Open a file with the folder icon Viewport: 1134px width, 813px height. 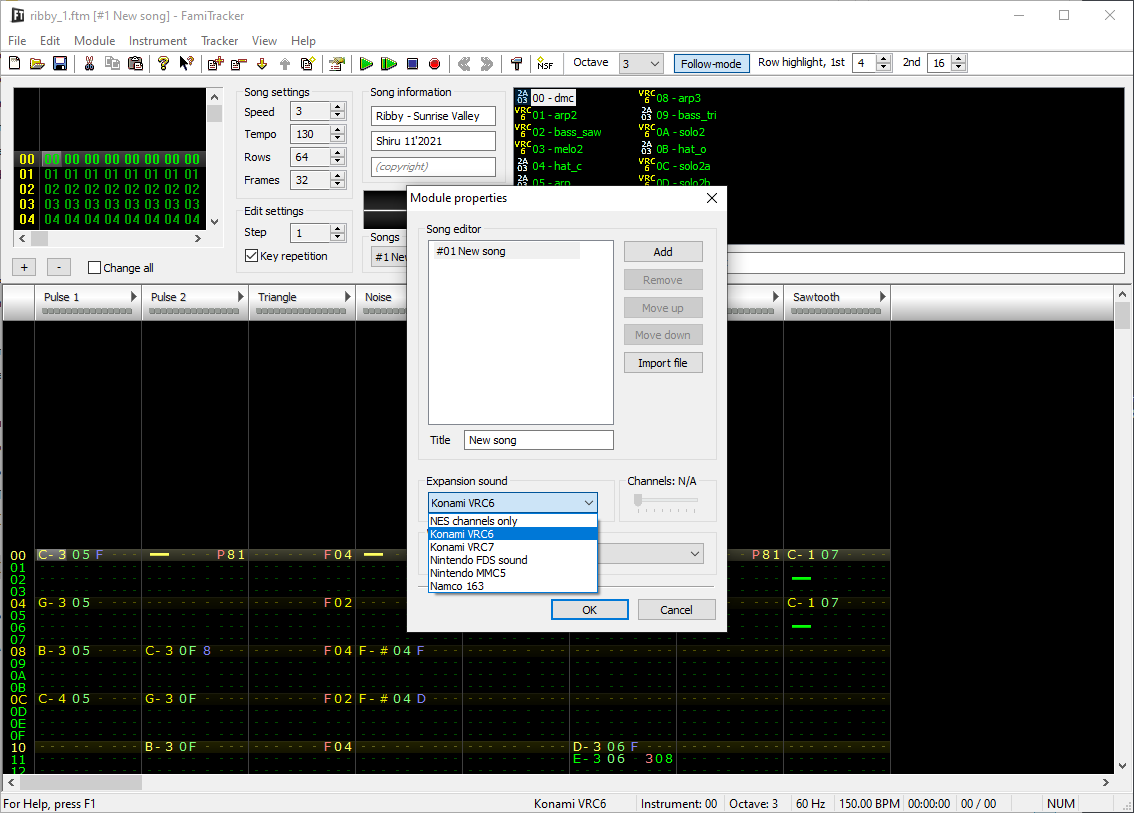pyautogui.click(x=38, y=64)
